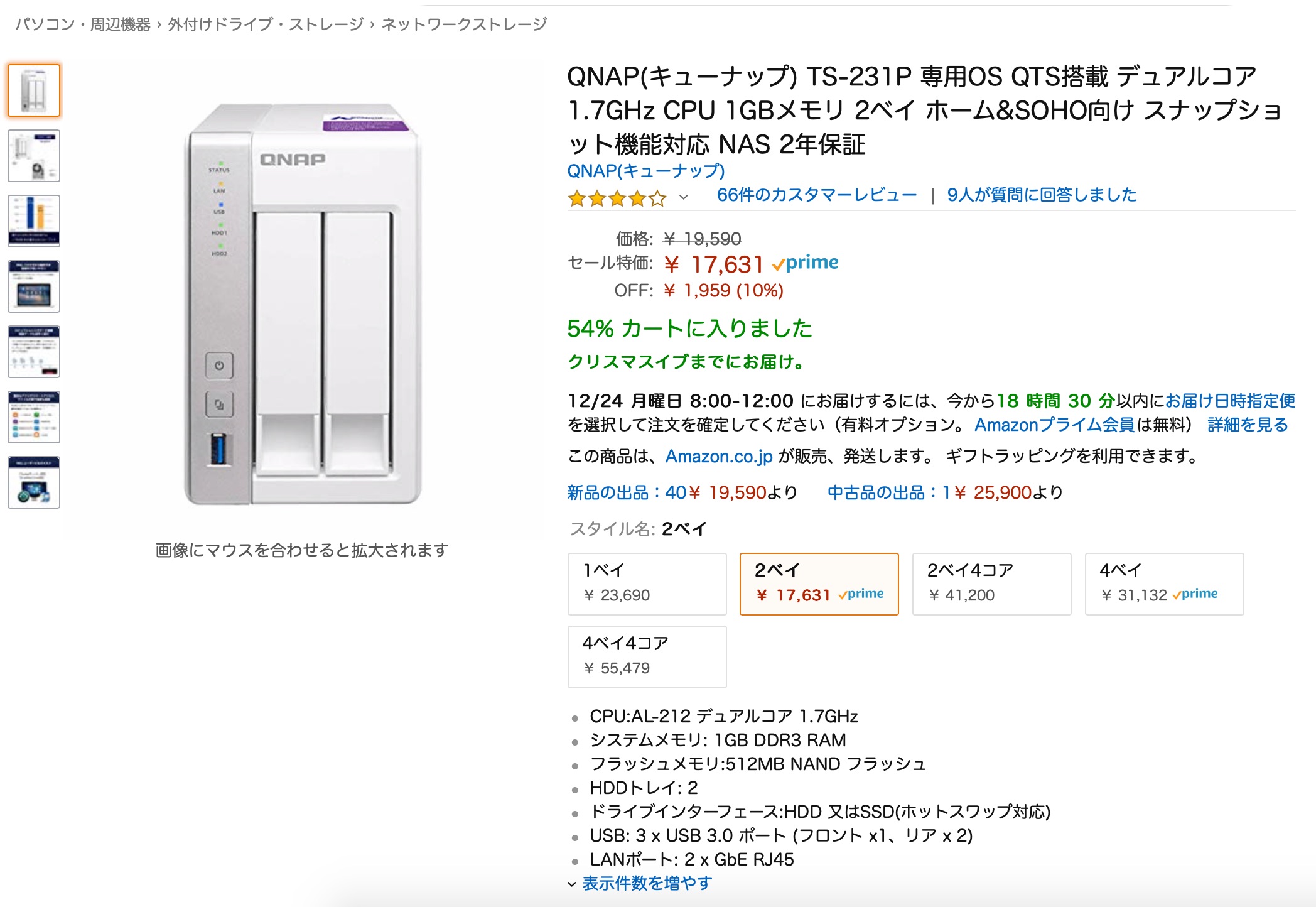Open the blue and orange chart thumbnail
Screen dimensions: 1316x907
(34, 221)
